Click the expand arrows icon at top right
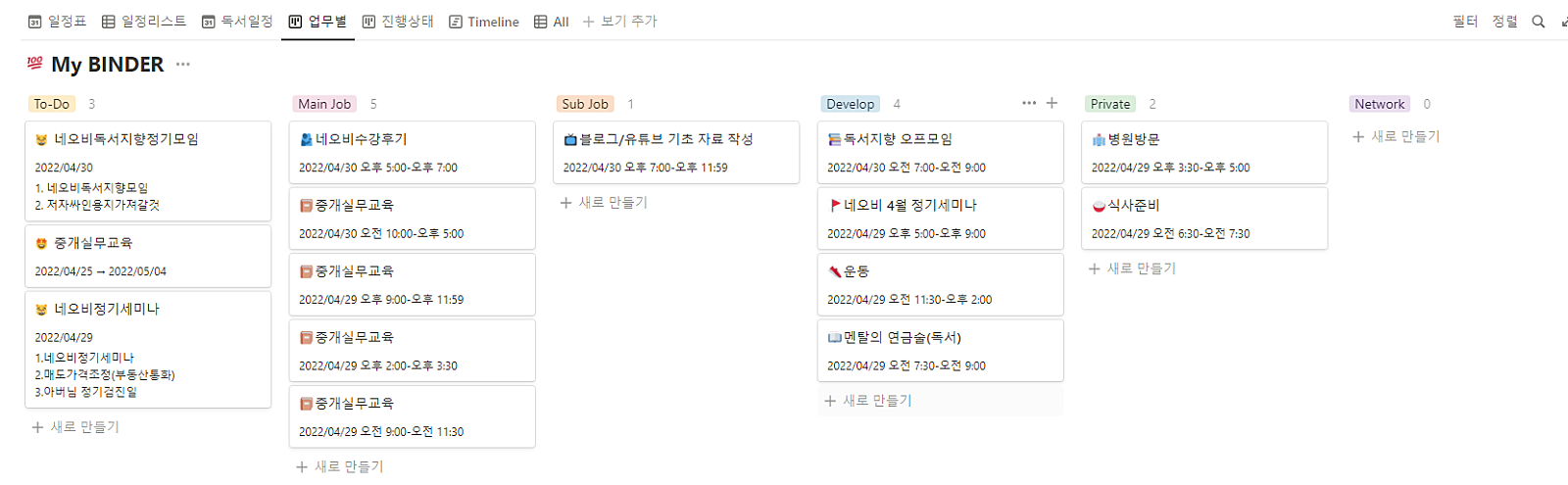 [x=1564, y=22]
